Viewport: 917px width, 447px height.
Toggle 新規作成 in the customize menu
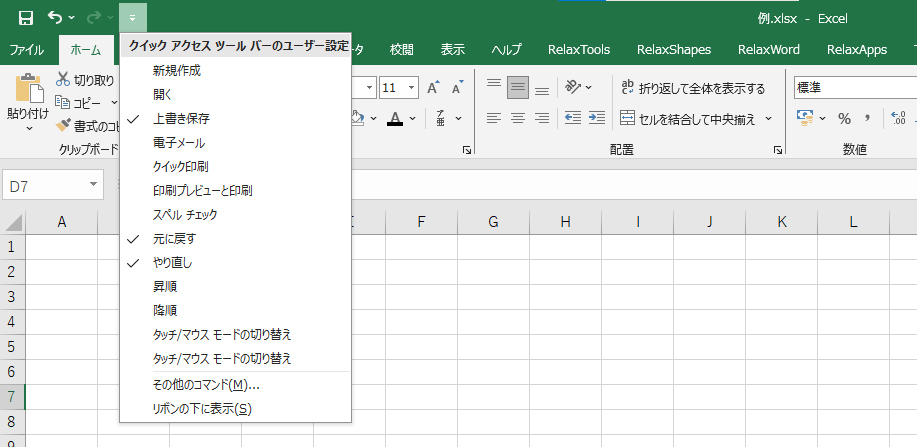pyautogui.click(x=235, y=71)
